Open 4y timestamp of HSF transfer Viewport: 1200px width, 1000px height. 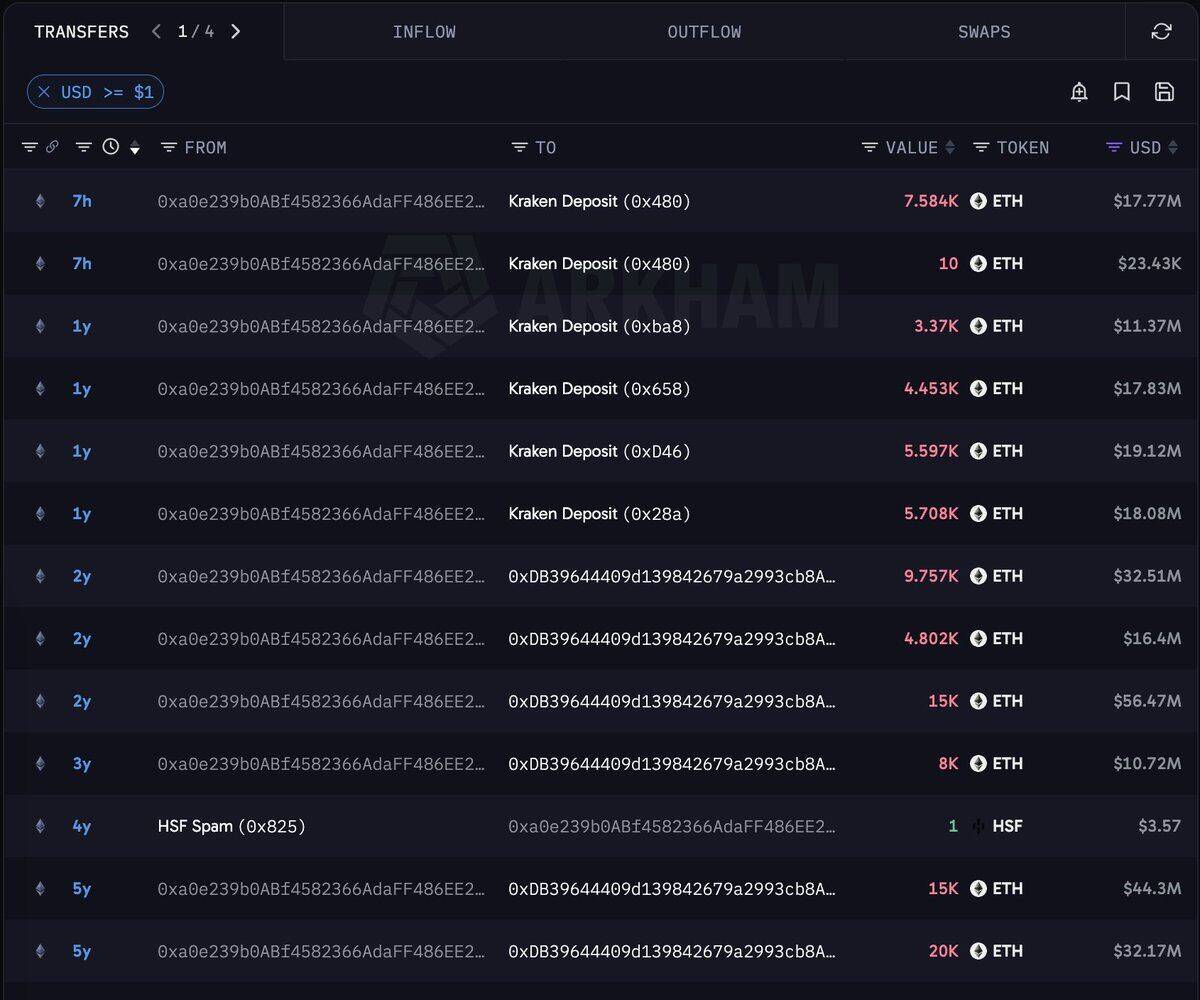click(82, 826)
